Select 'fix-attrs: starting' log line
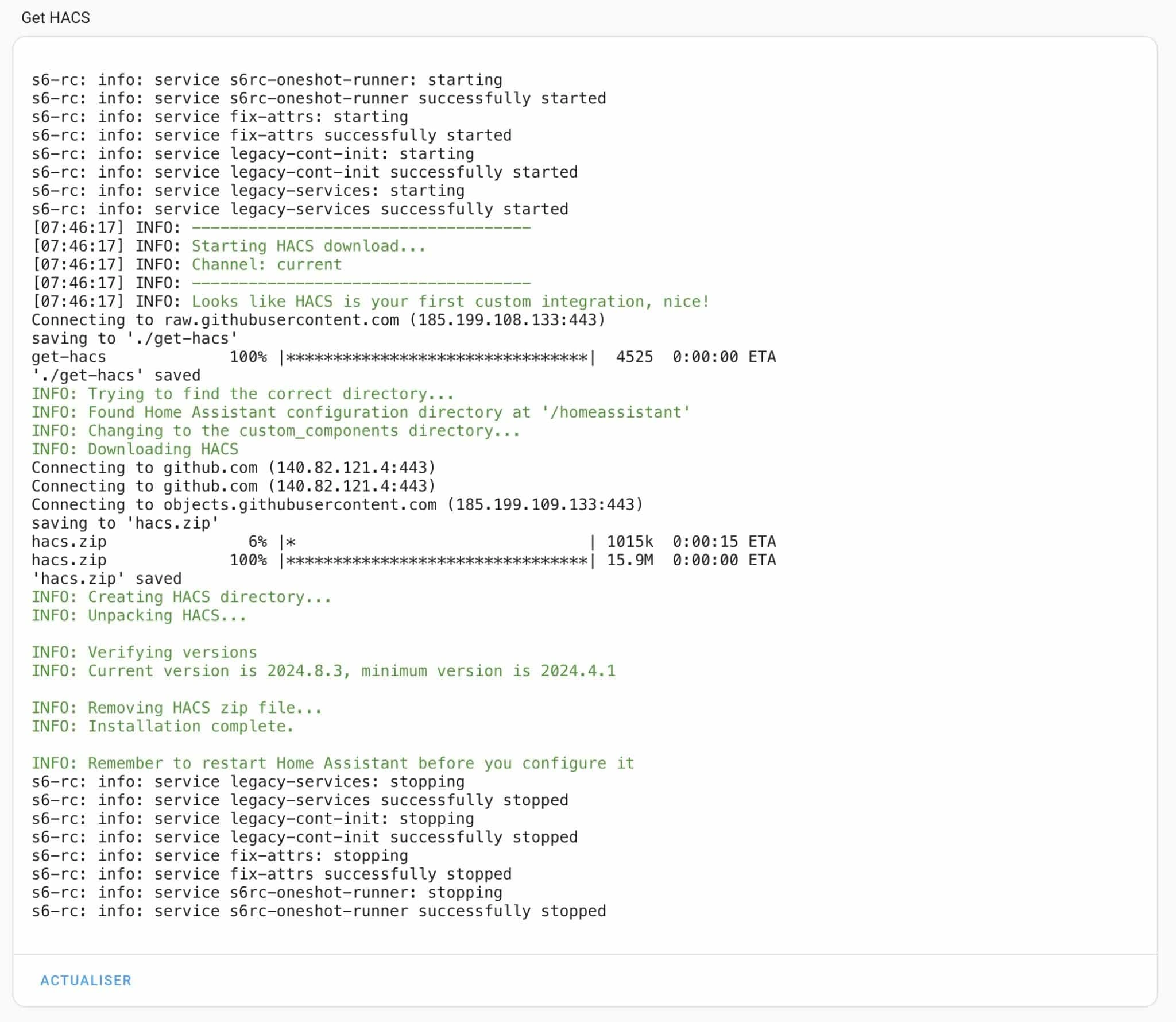Viewport: 1176px width, 1022px height. click(220, 117)
